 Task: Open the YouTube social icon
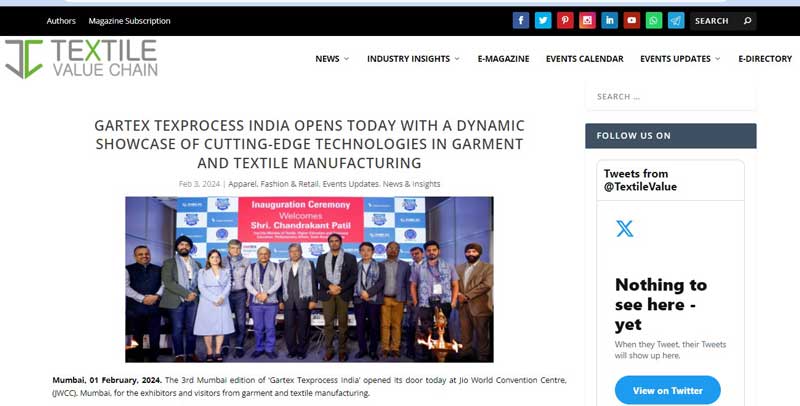pyautogui.click(x=632, y=20)
